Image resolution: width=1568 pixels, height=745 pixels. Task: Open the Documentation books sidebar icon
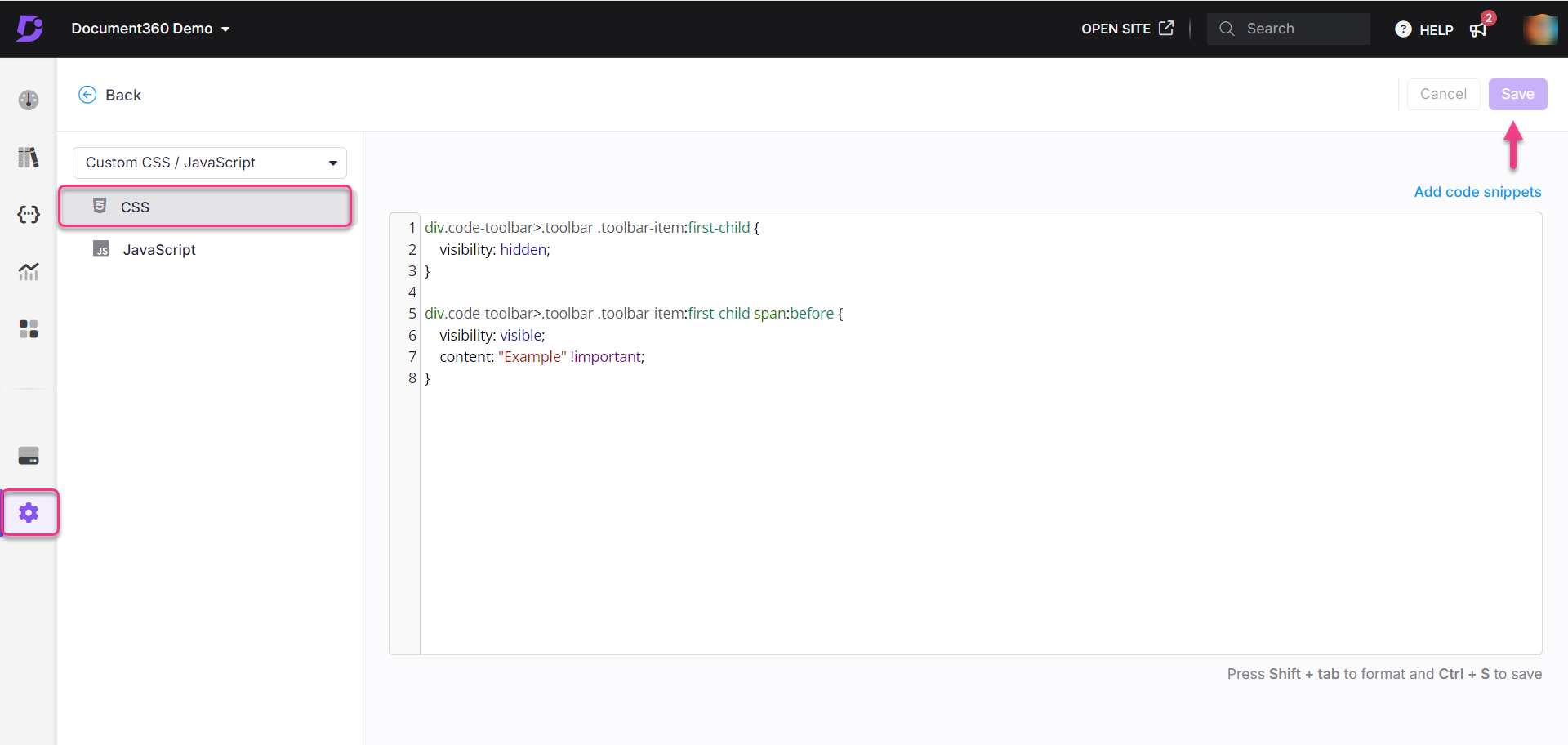pos(29,157)
